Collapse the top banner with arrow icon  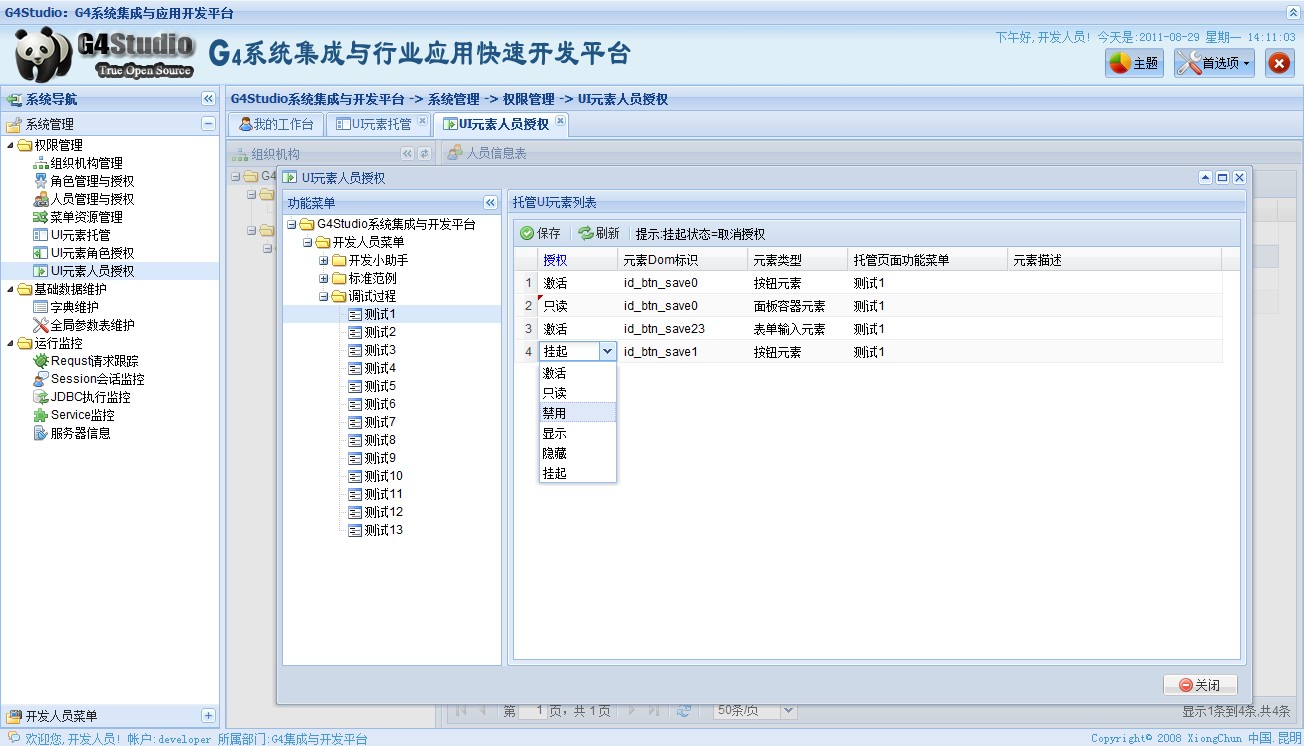pos(1293,11)
